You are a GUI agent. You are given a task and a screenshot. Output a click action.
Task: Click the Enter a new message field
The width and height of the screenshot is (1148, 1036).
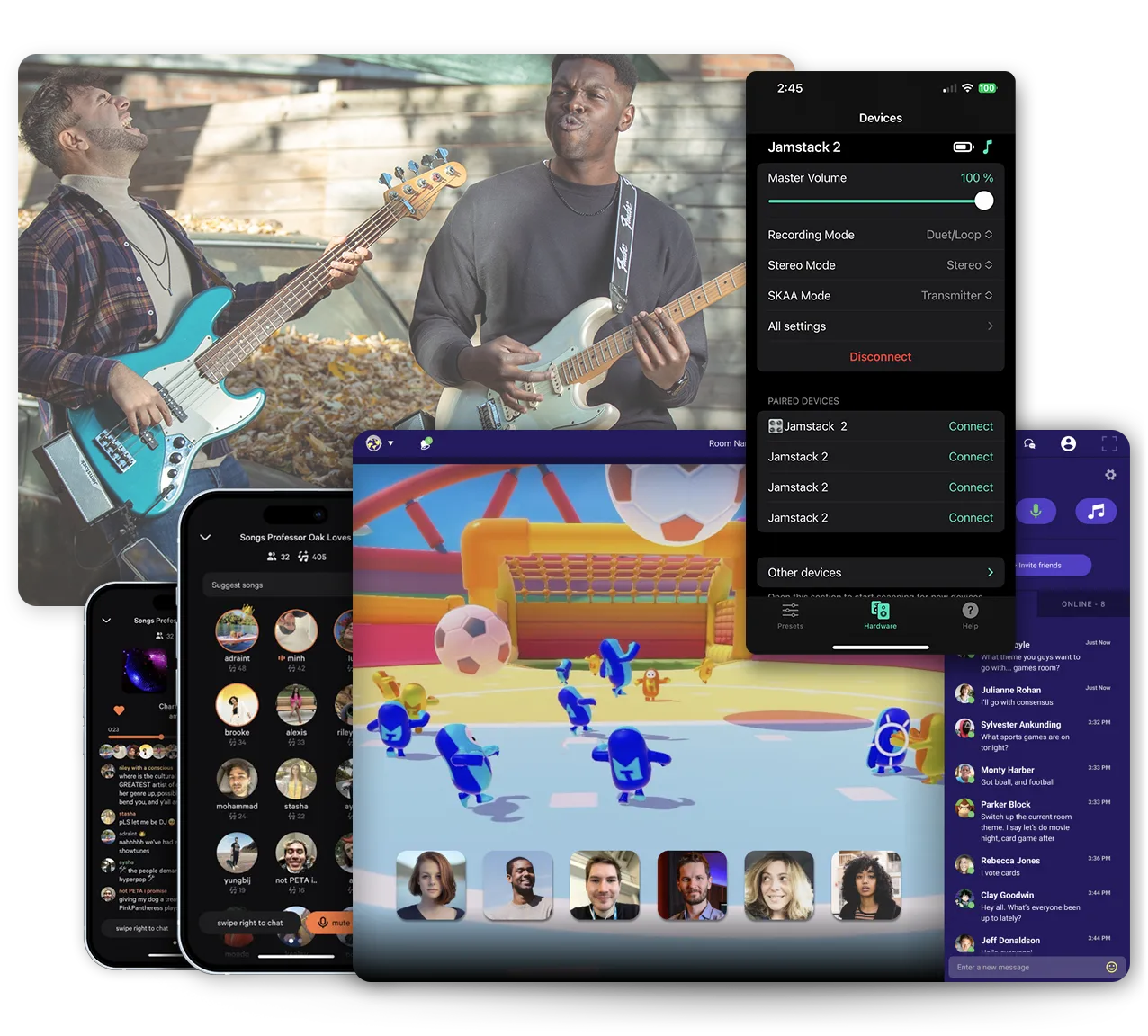click(x=1026, y=968)
